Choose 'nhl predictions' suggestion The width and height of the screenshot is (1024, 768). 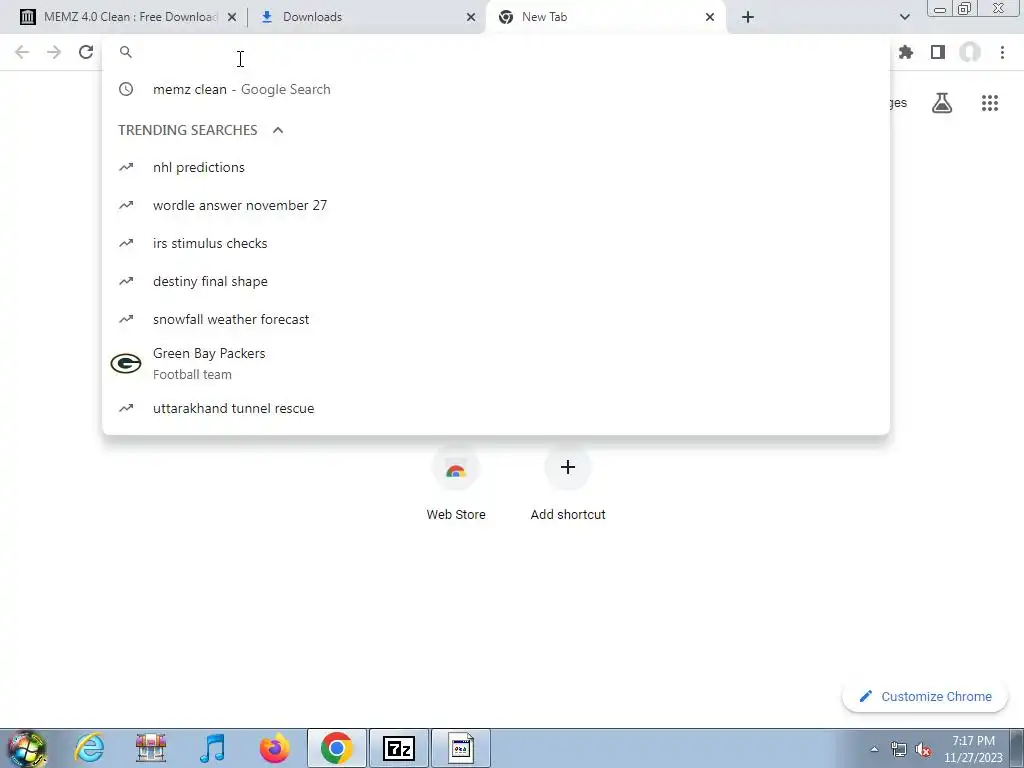496,167
